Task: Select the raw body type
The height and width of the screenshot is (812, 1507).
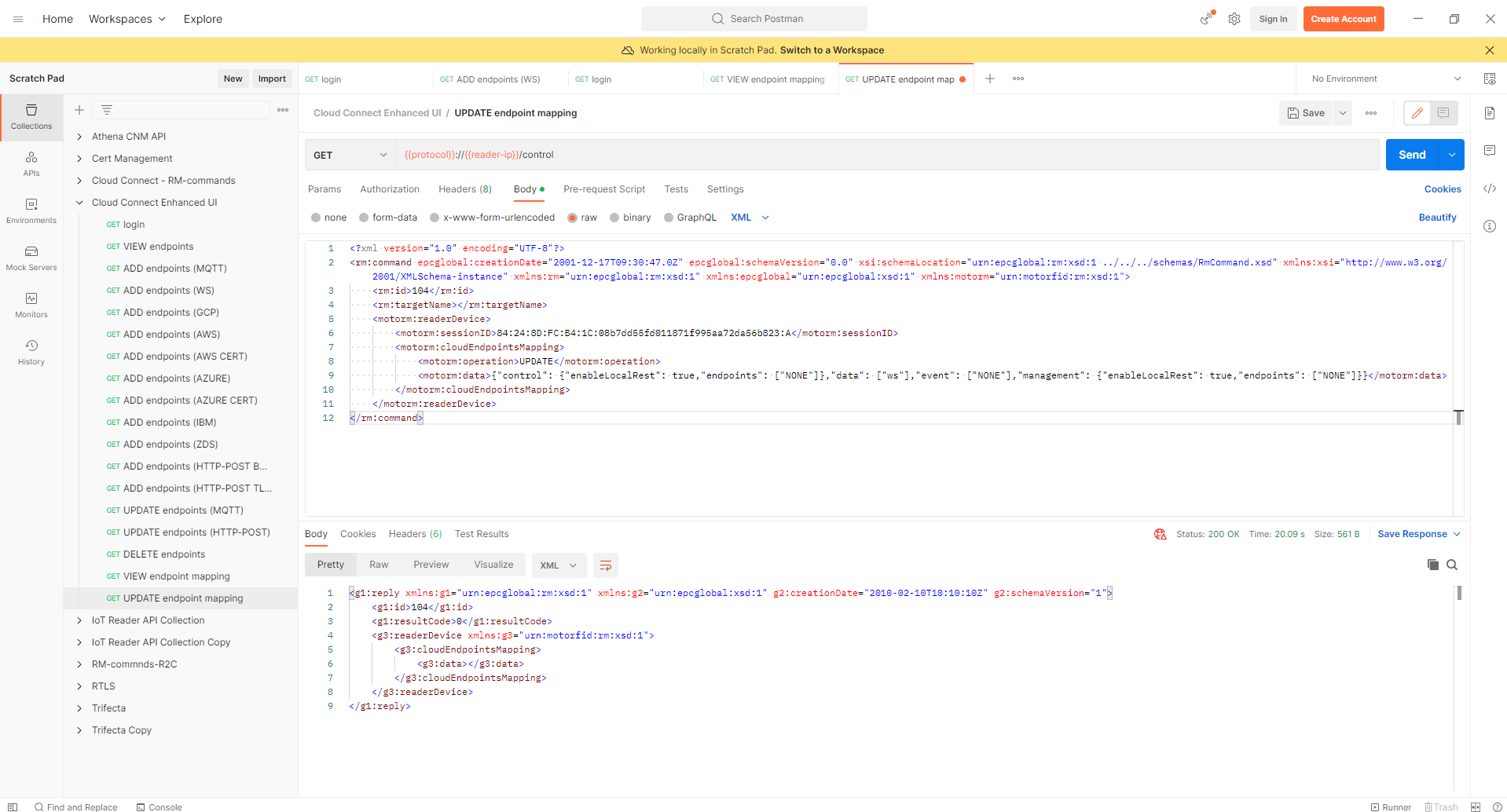Action: coord(572,218)
